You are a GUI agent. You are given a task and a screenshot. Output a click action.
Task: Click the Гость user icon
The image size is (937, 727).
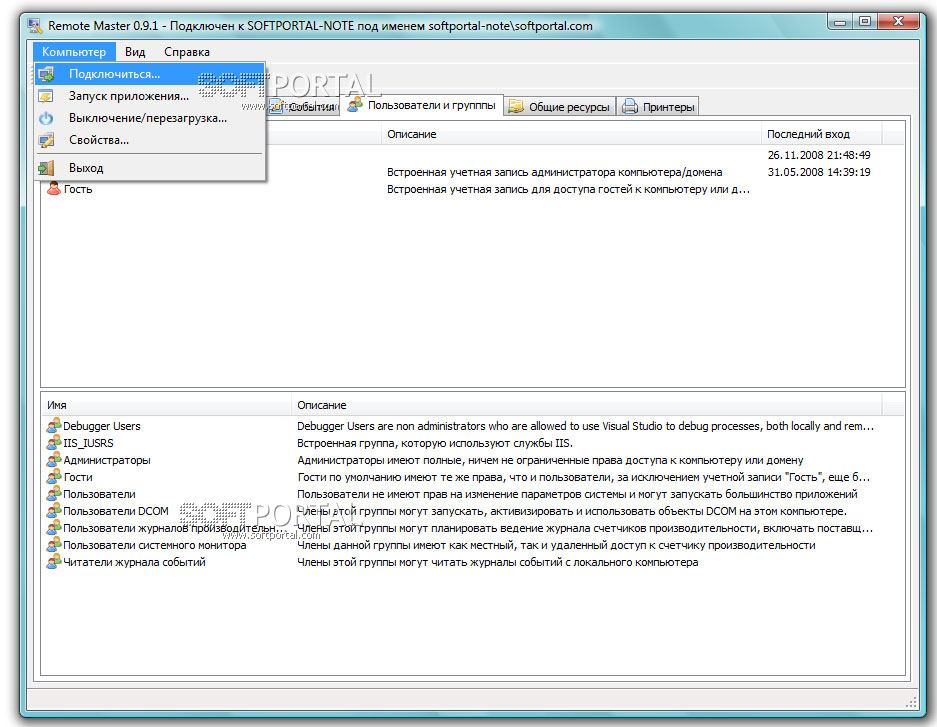tap(54, 189)
